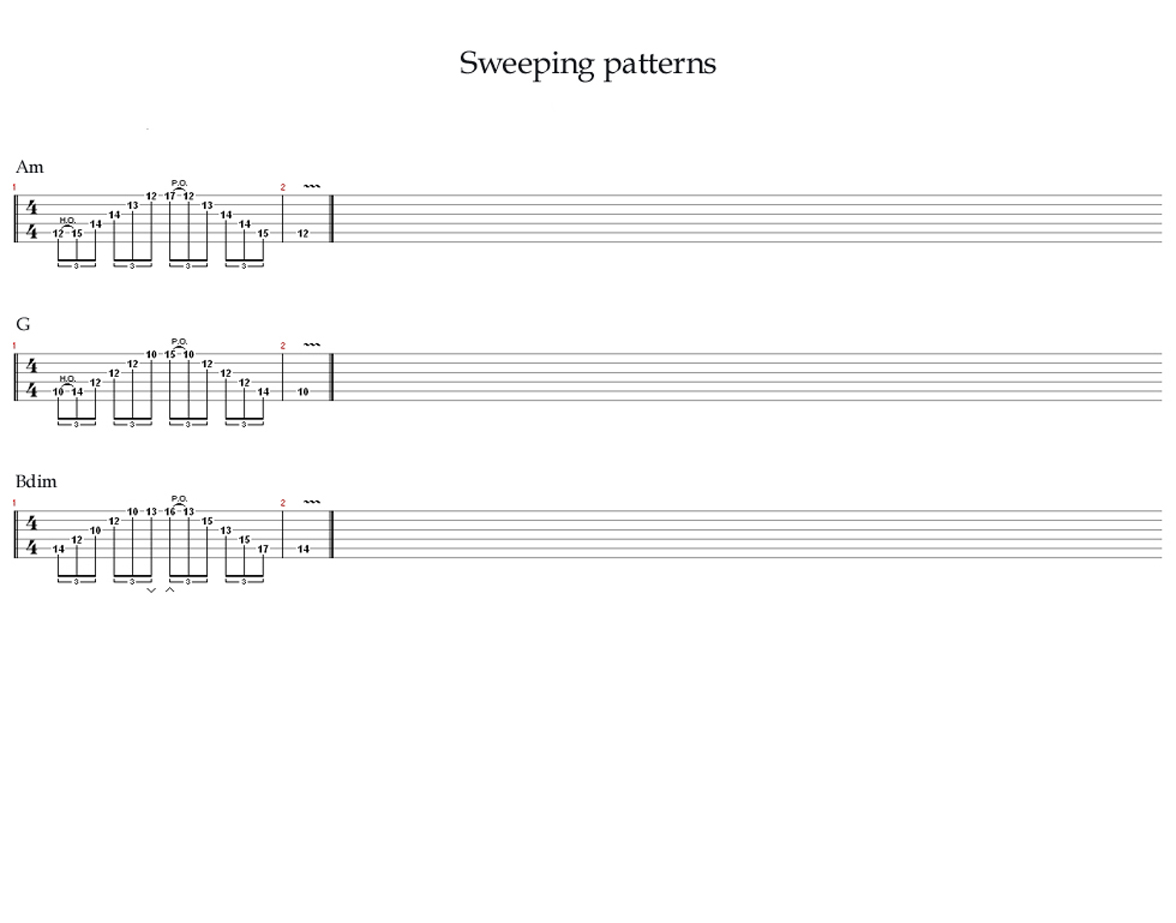
Task: Select the Am chord label
Action: pyautogui.click(x=30, y=167)
